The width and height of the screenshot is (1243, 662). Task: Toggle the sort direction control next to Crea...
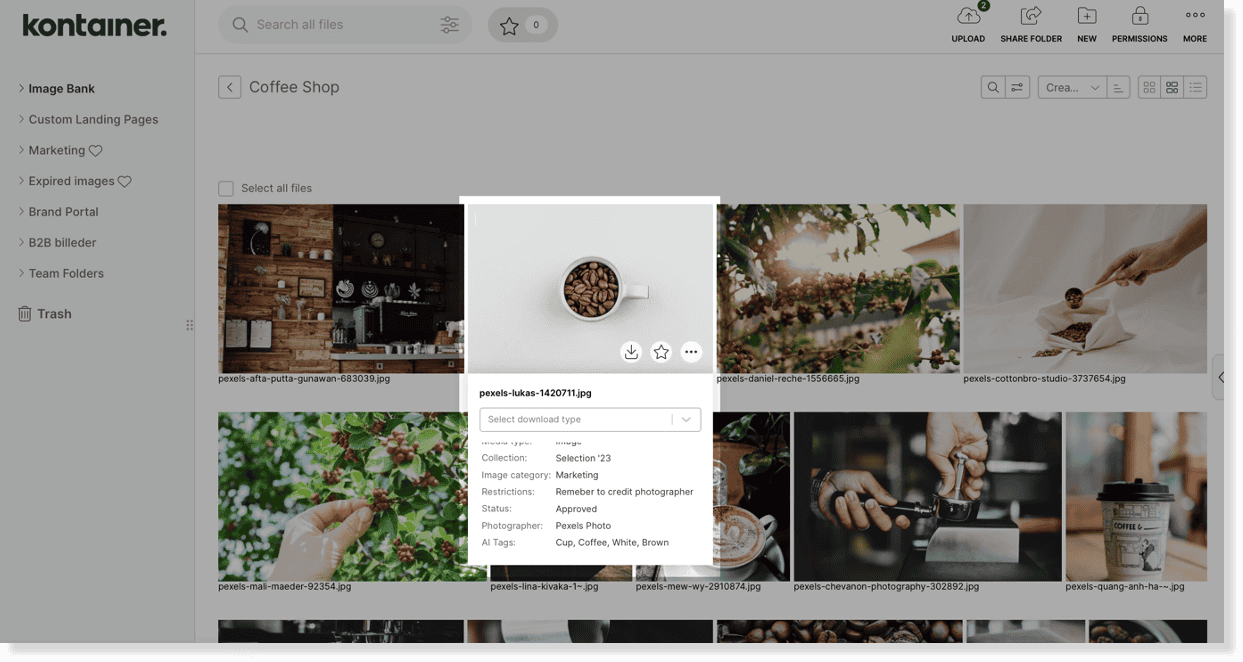pos(1118,87)
